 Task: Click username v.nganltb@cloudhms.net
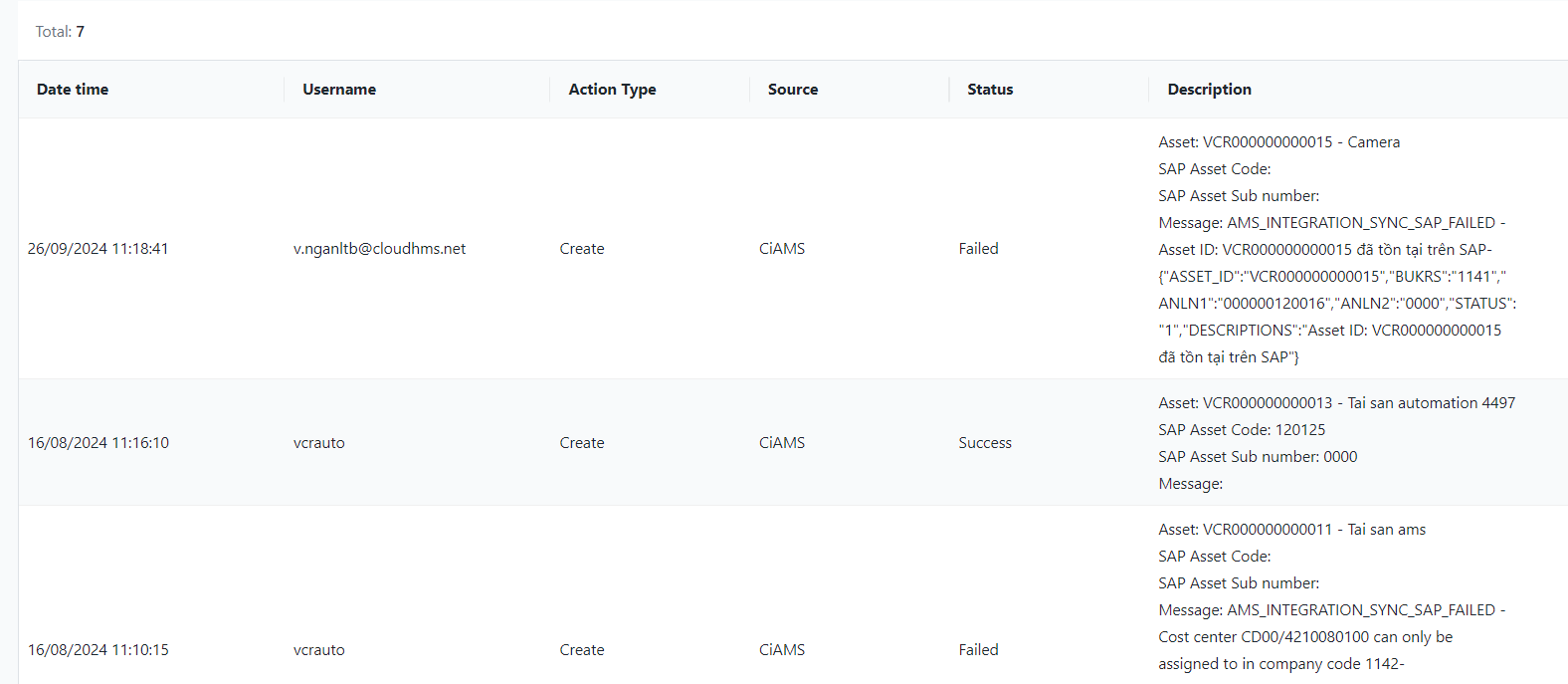coord(379,249)
